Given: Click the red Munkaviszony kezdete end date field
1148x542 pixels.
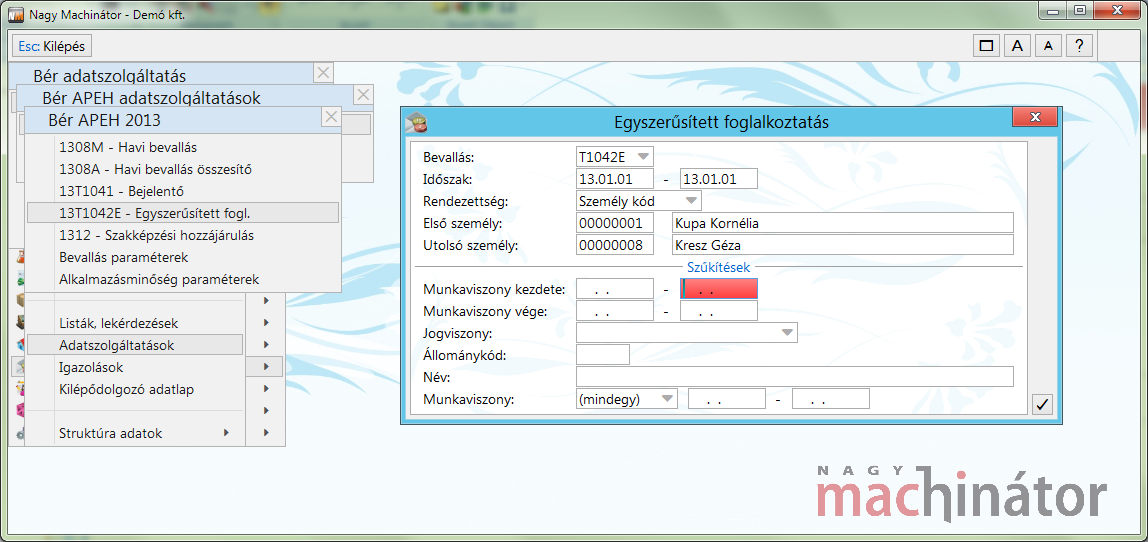Looking at the screenshot, I should pos(719,289).
